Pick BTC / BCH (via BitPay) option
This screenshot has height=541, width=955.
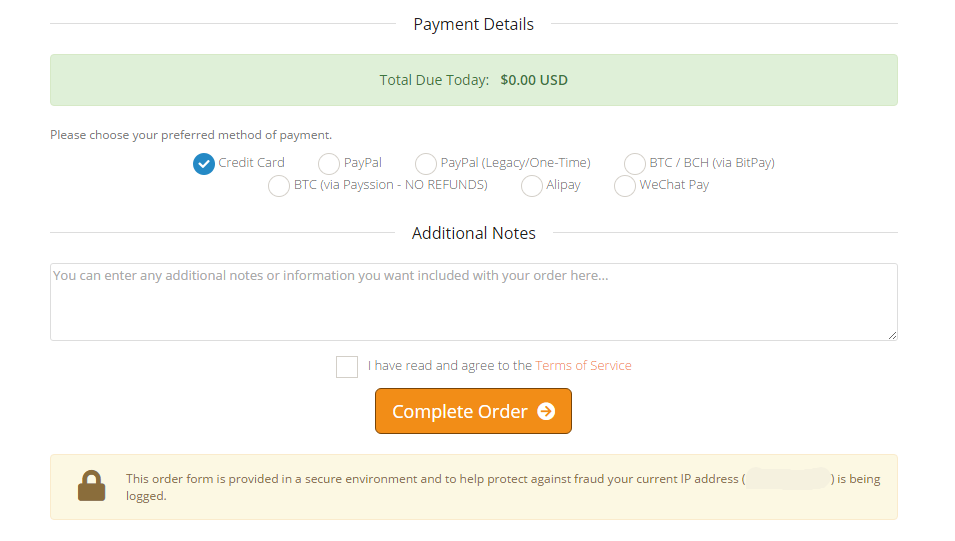point(635,164)
